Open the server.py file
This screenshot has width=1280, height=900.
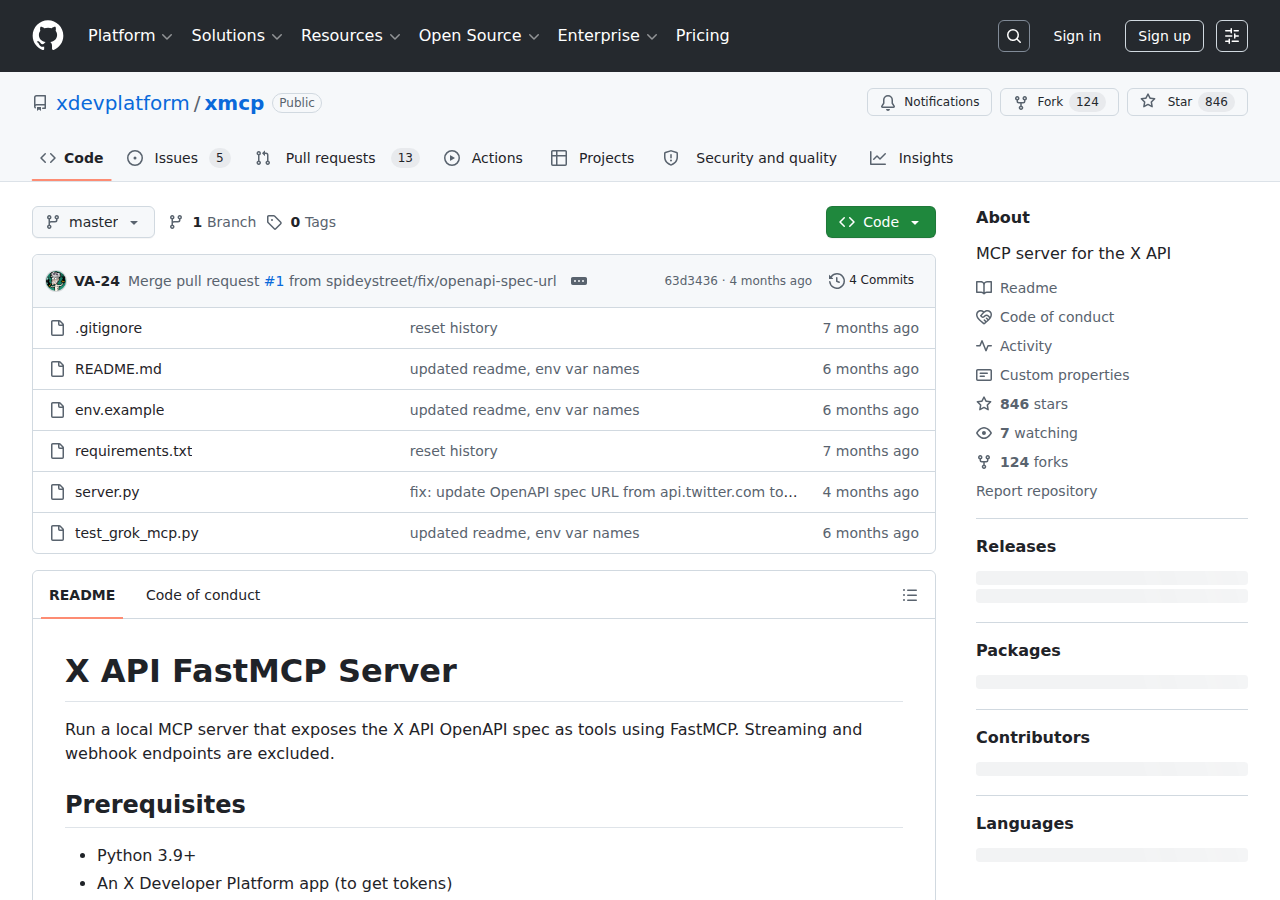click(107, 492)
